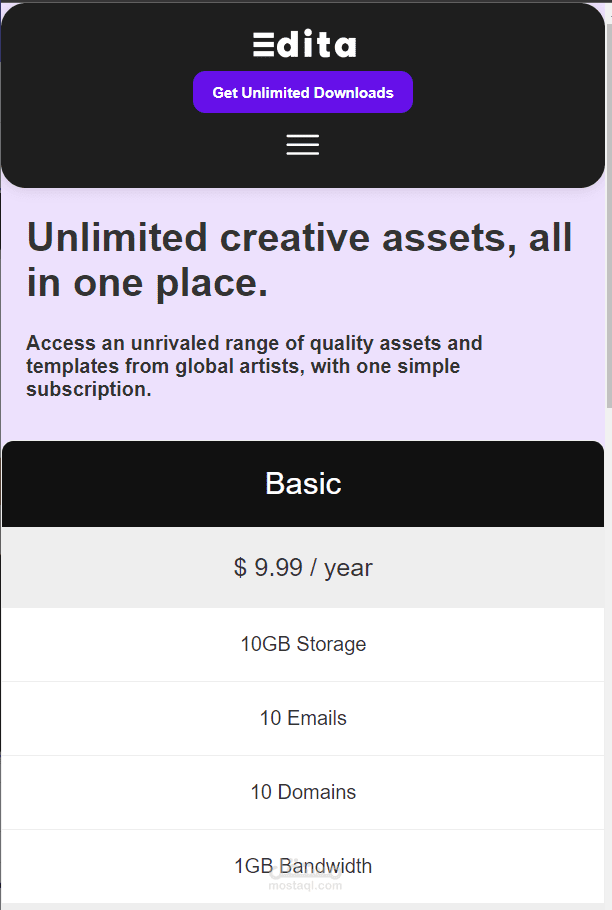Choose the 10 Domains feature row
This screenshot has width=612, height=910.
pos(303,792)
